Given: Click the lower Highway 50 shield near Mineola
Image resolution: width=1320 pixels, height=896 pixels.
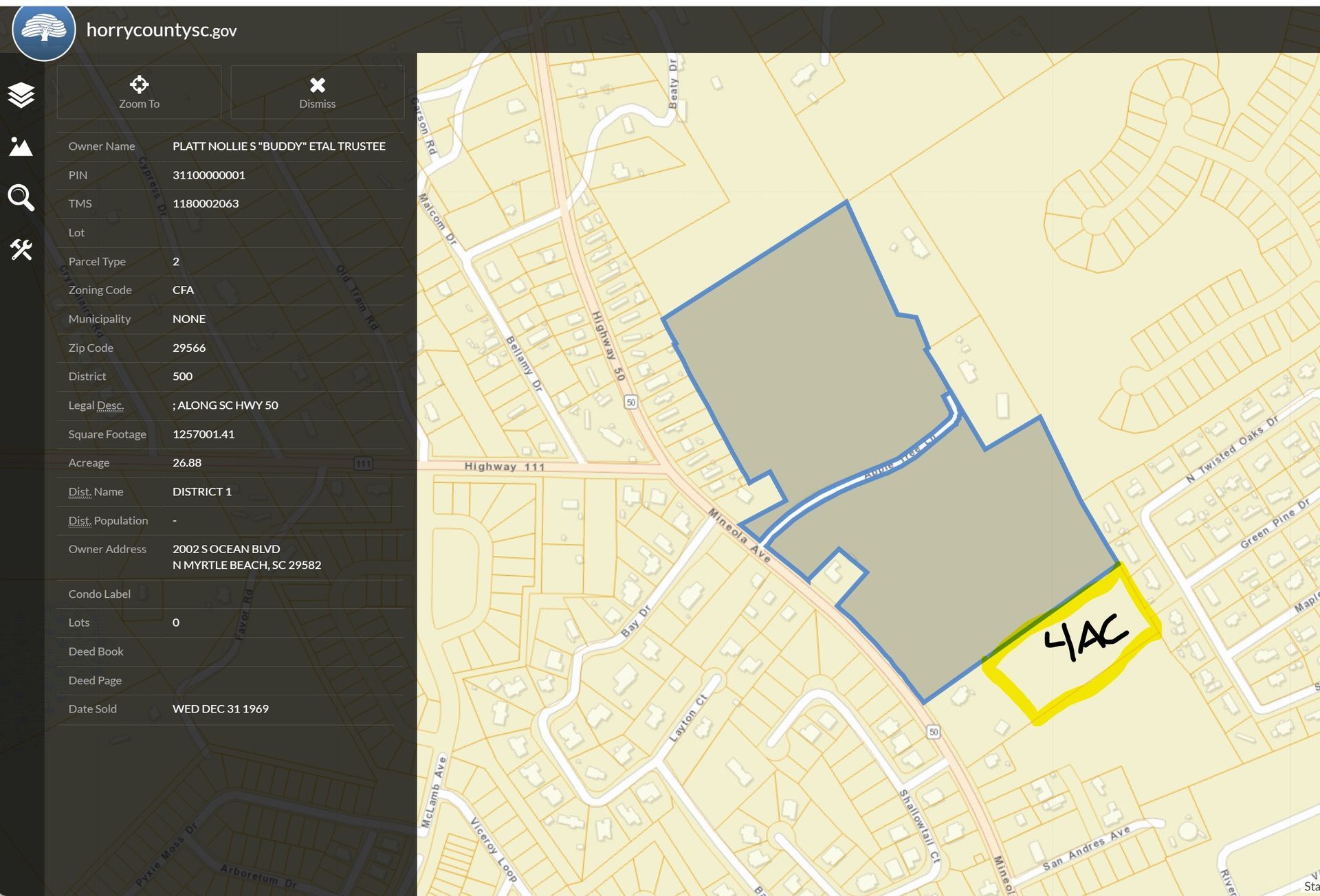Looking at the screenshot, I should tap(934, 732).
